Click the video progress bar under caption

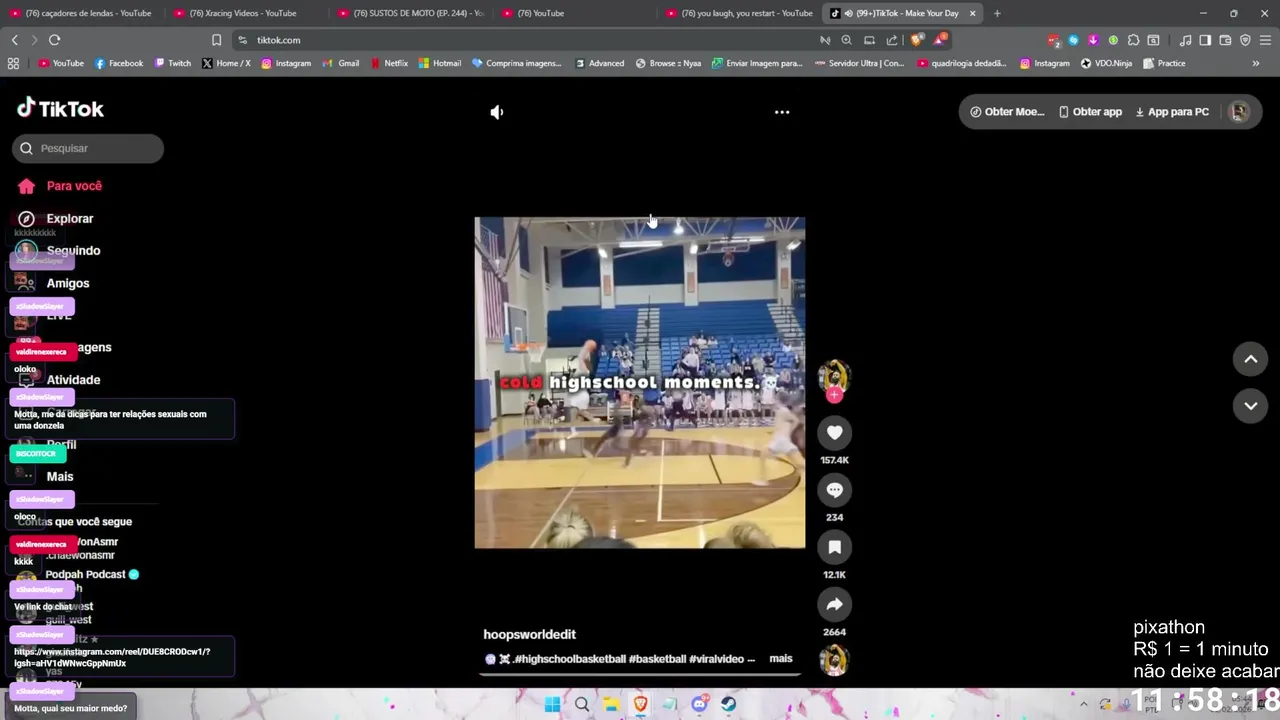pyautogui.click(x=640, y=674)
